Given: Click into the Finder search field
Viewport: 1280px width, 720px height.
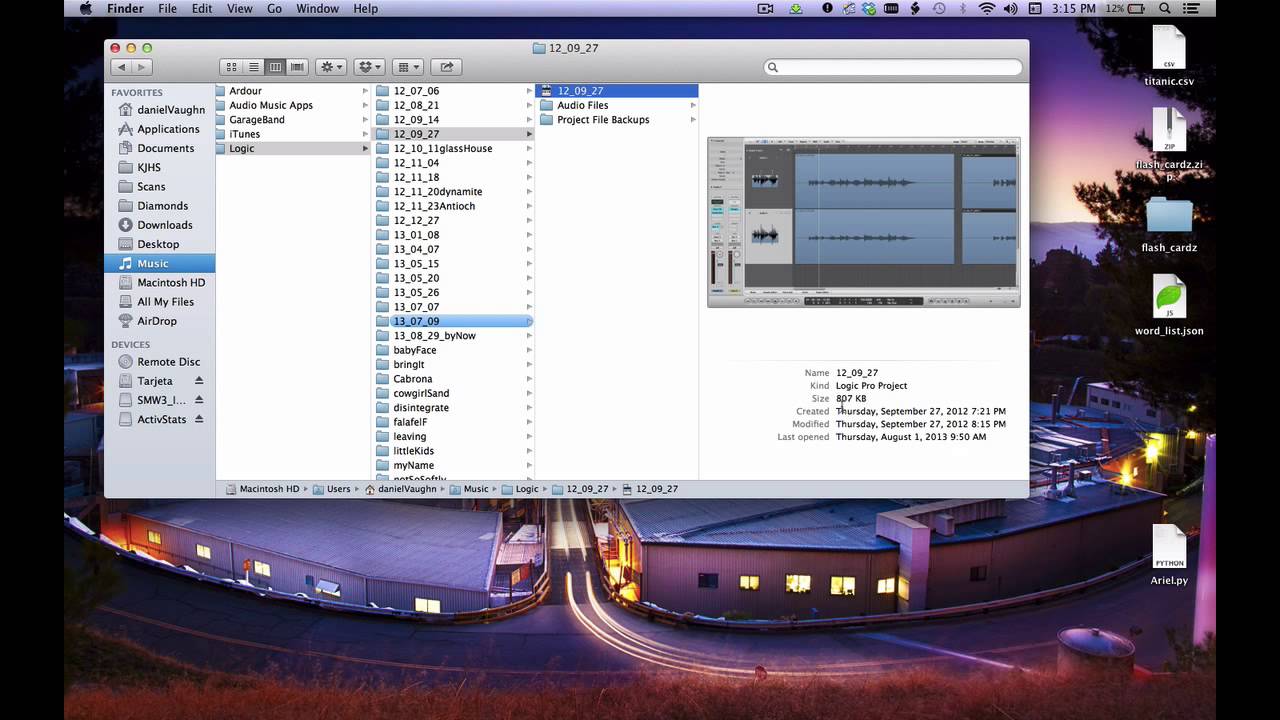Looking at the screenshot, I should pyautogui.click(x=894, y=67).
